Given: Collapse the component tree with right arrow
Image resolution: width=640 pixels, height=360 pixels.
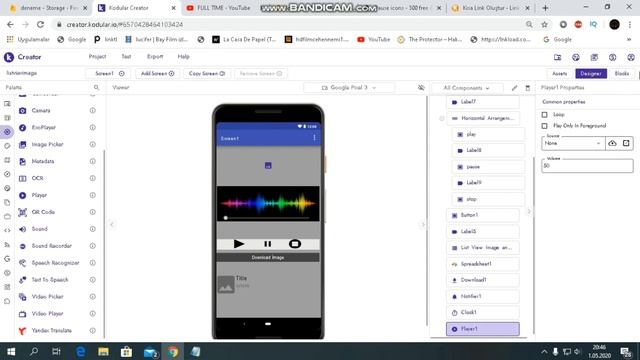Looking at the screenshot, I should pos(423,224).
